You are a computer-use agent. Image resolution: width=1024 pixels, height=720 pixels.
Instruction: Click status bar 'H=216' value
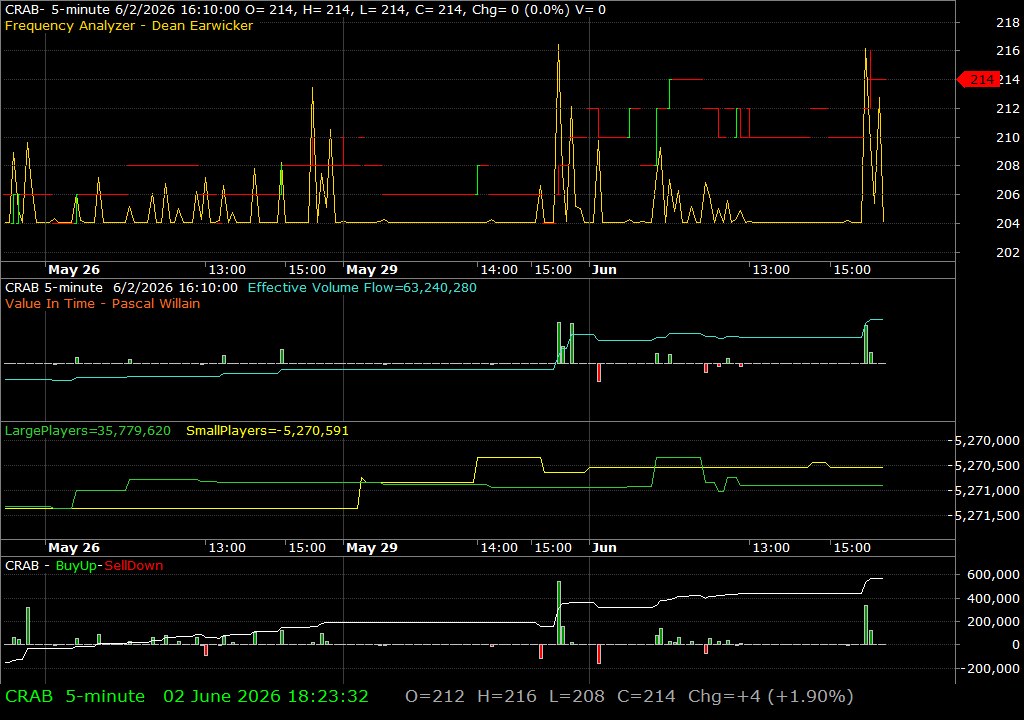click(x=507, y=696)
